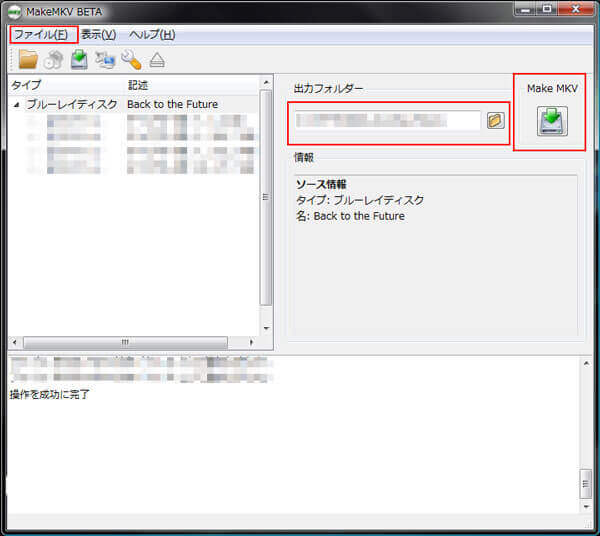Viewport: 600px width, 536px height.
Task: Click save to MKV toolbar icon
Action: tap(79, 60)
